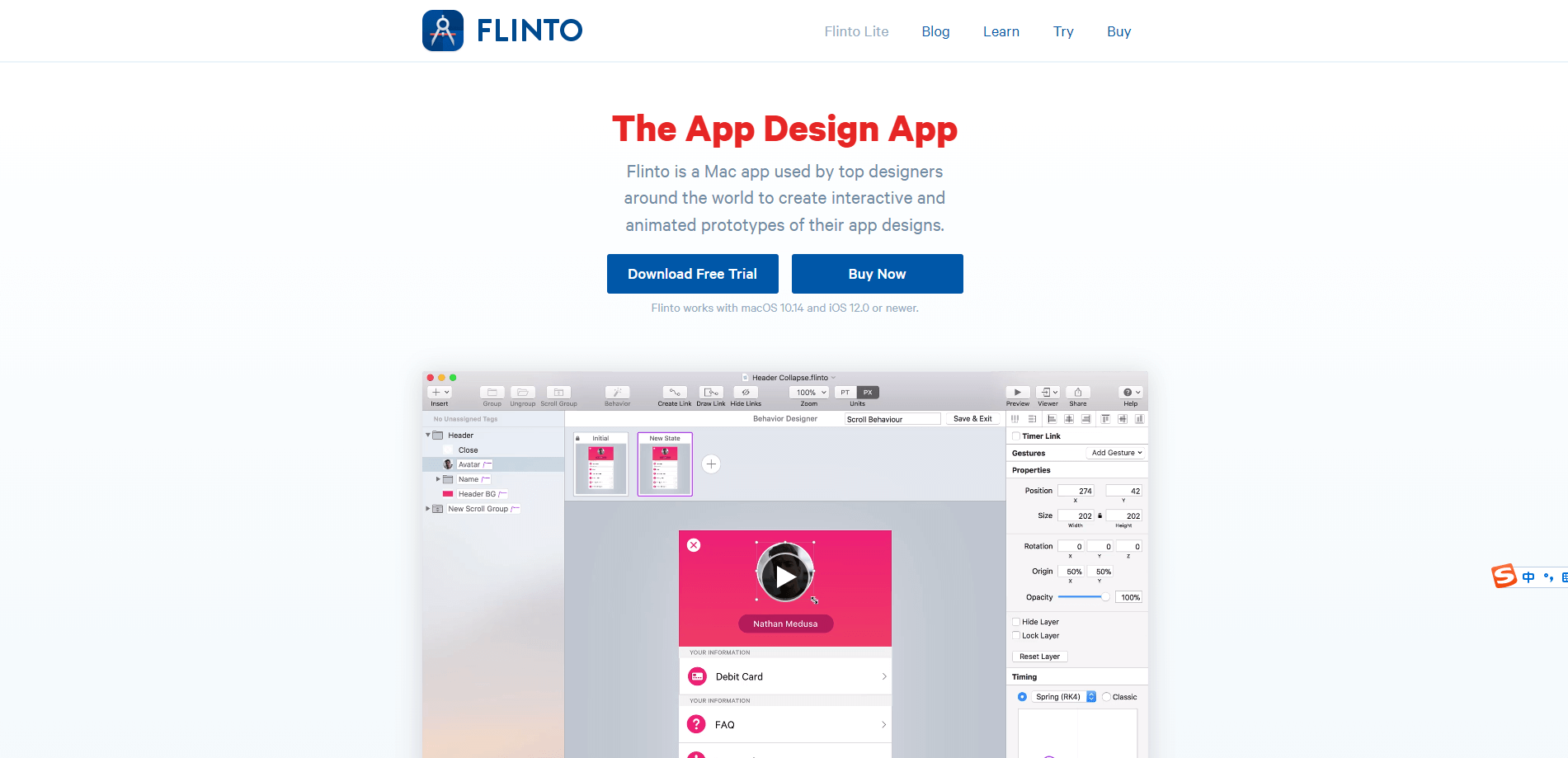Go to the Blog page
The width and height of the screenshot is (1568, 758).
point(935,31)
